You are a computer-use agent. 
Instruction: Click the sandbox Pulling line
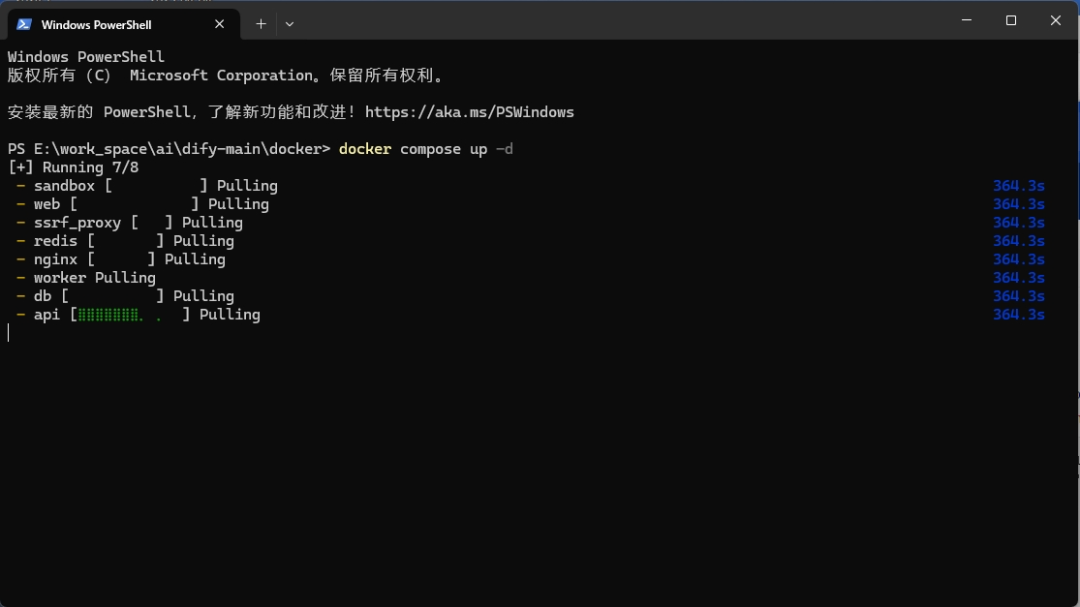pyautogui.click(x=147, y=186)
